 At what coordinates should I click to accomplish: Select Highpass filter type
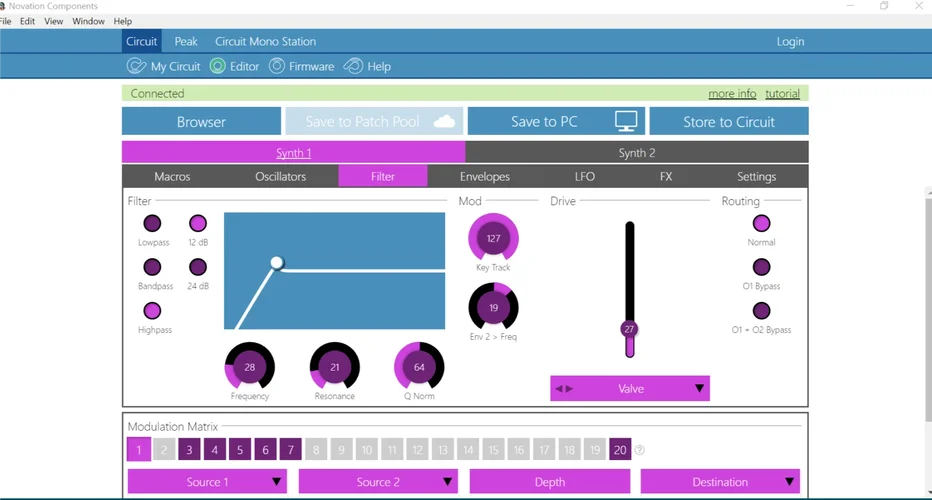(x=152, y=310)
